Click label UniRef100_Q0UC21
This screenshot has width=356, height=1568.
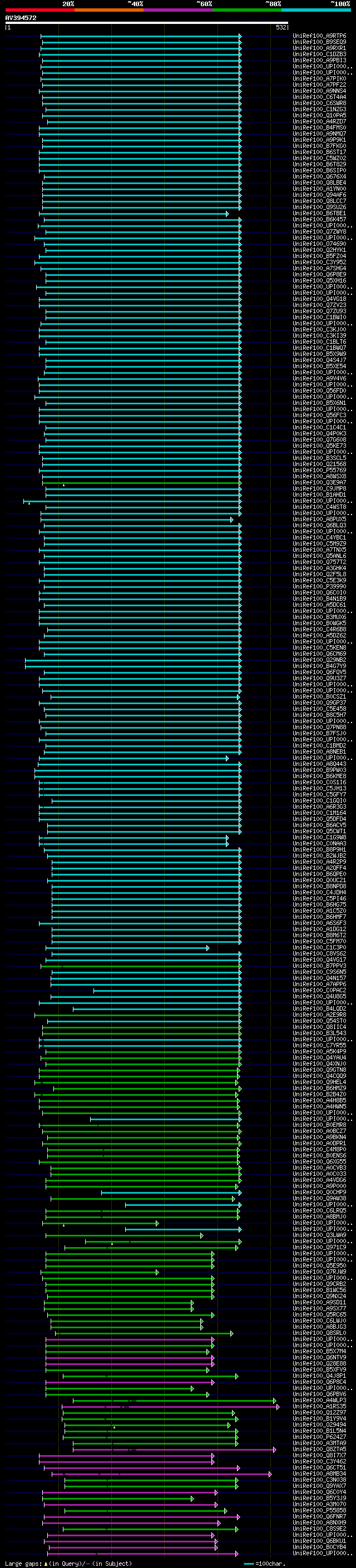319,880
